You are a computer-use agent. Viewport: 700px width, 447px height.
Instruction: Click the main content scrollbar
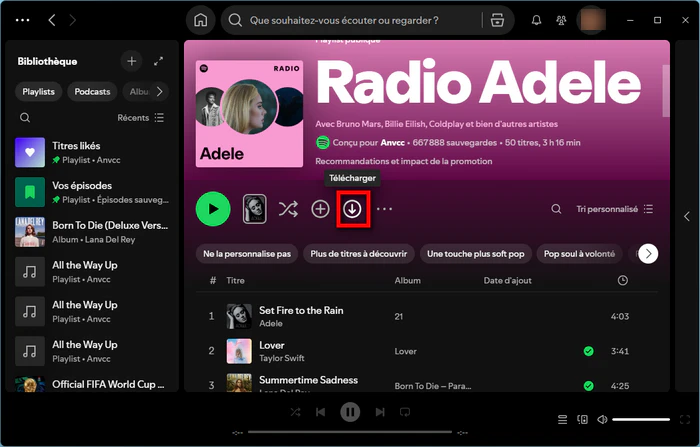click(x=666, y=90)
